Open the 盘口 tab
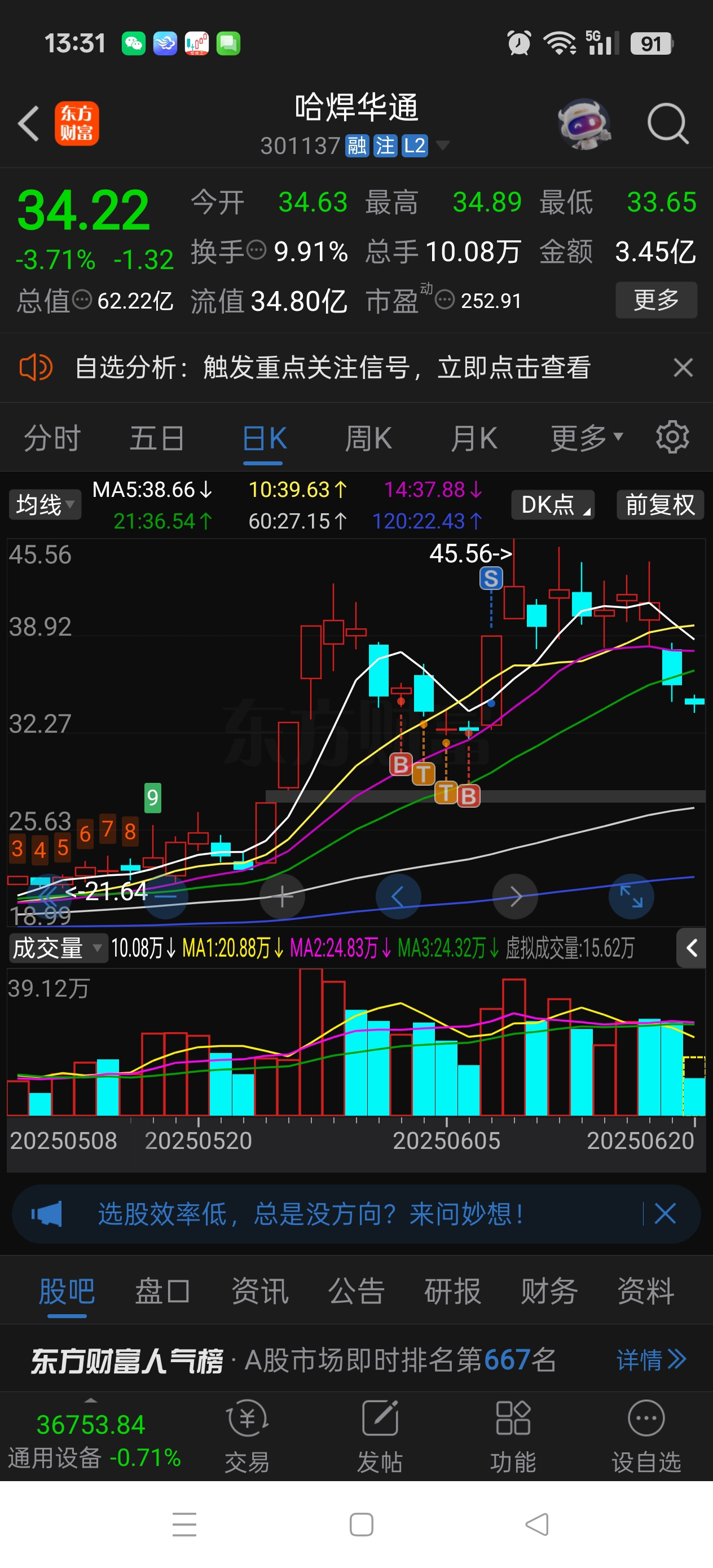 click(x=162, y=1291)
